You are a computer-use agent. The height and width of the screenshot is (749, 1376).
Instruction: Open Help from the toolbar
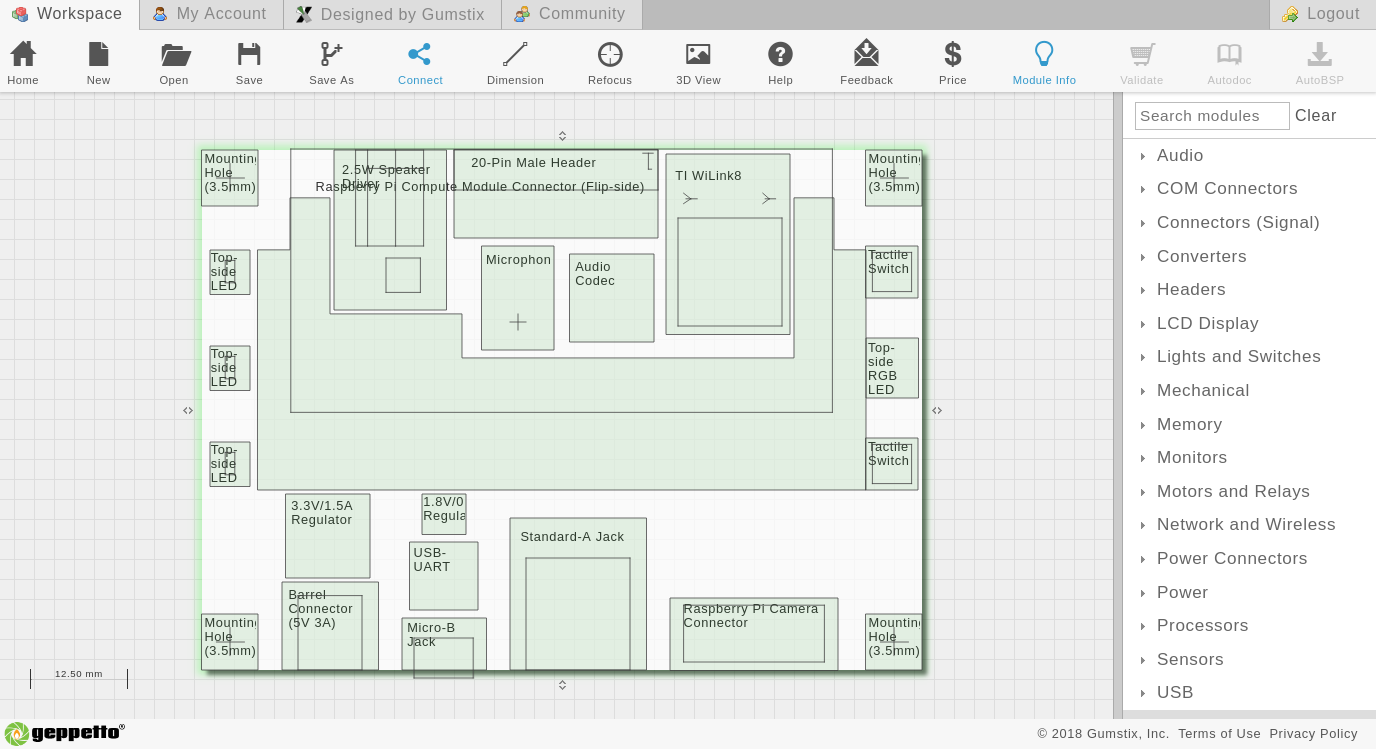(780, 63)
